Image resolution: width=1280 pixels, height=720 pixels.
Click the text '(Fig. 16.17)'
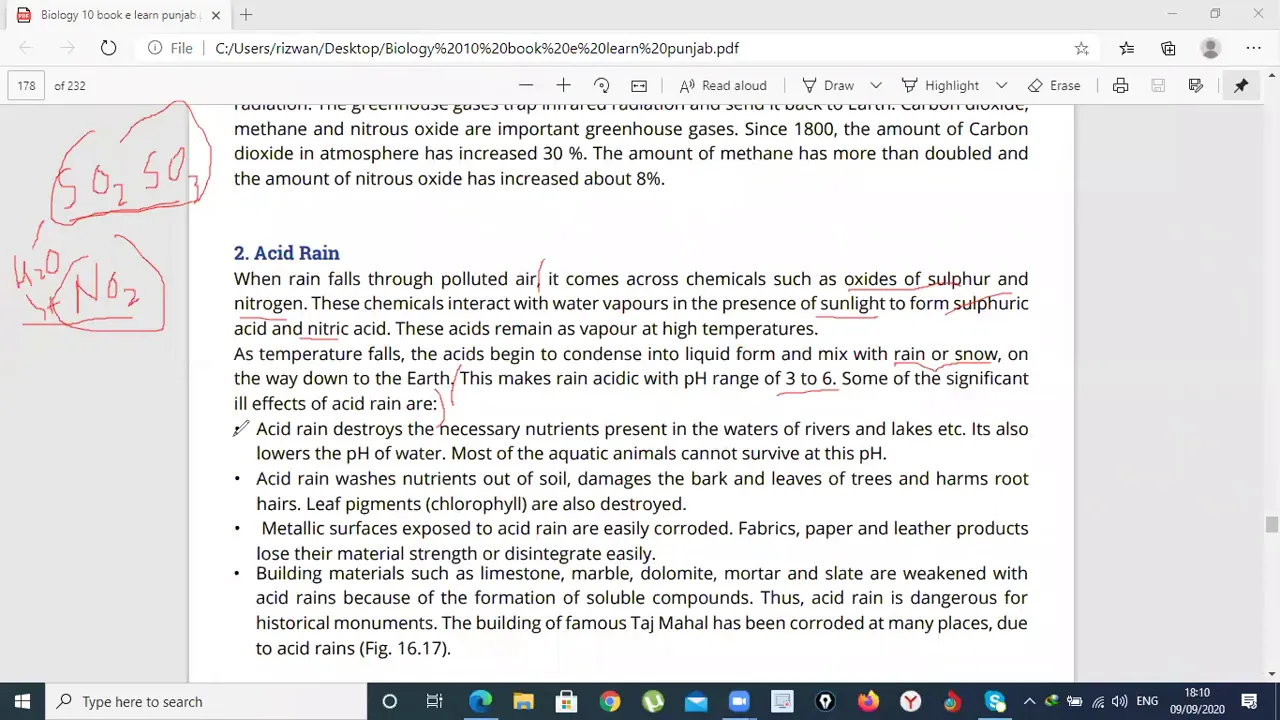click(405, 648)
